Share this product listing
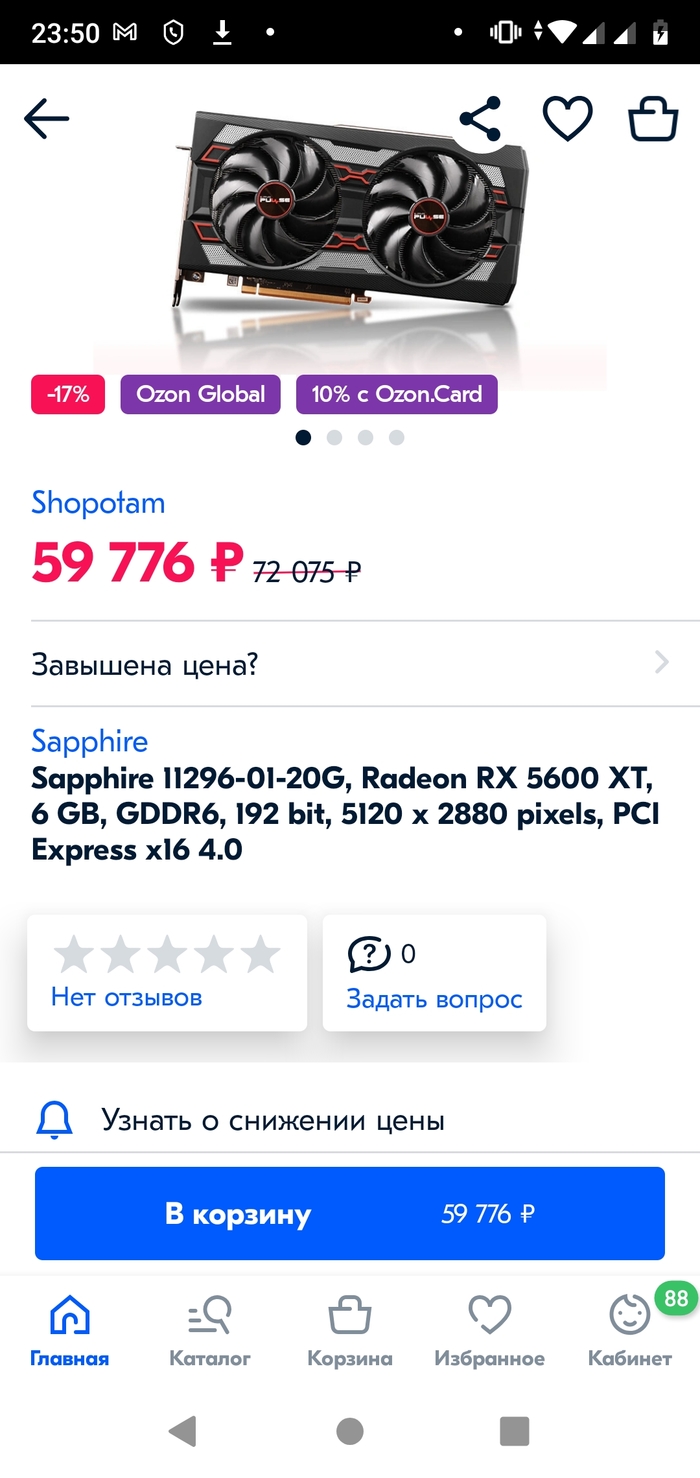This screenshot has width=700, height=1478. tap(480, 120)
